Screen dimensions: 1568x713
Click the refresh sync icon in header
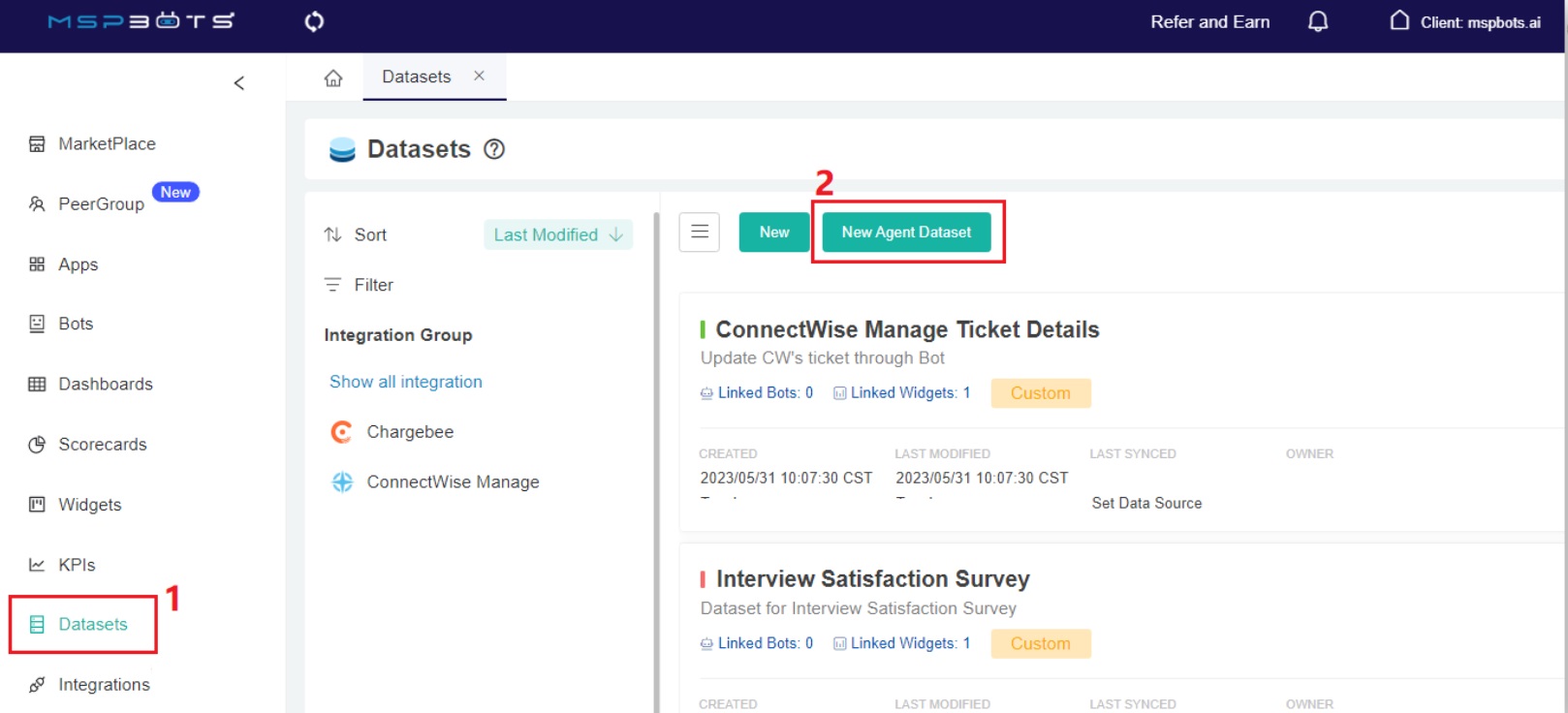[314, 21]
